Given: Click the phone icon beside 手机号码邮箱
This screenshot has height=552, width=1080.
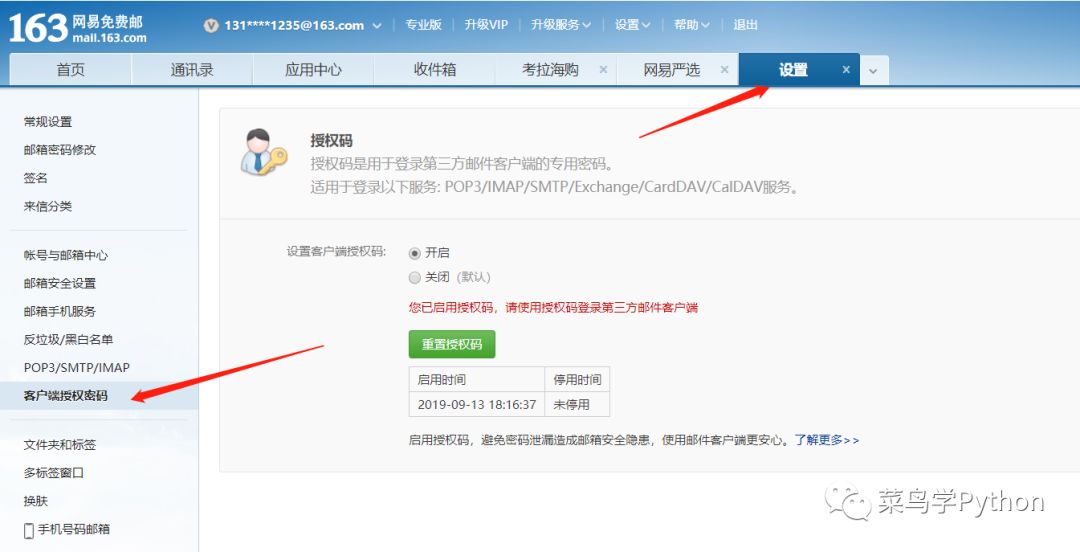Looking at the screenshot, I should pos(29,530).
